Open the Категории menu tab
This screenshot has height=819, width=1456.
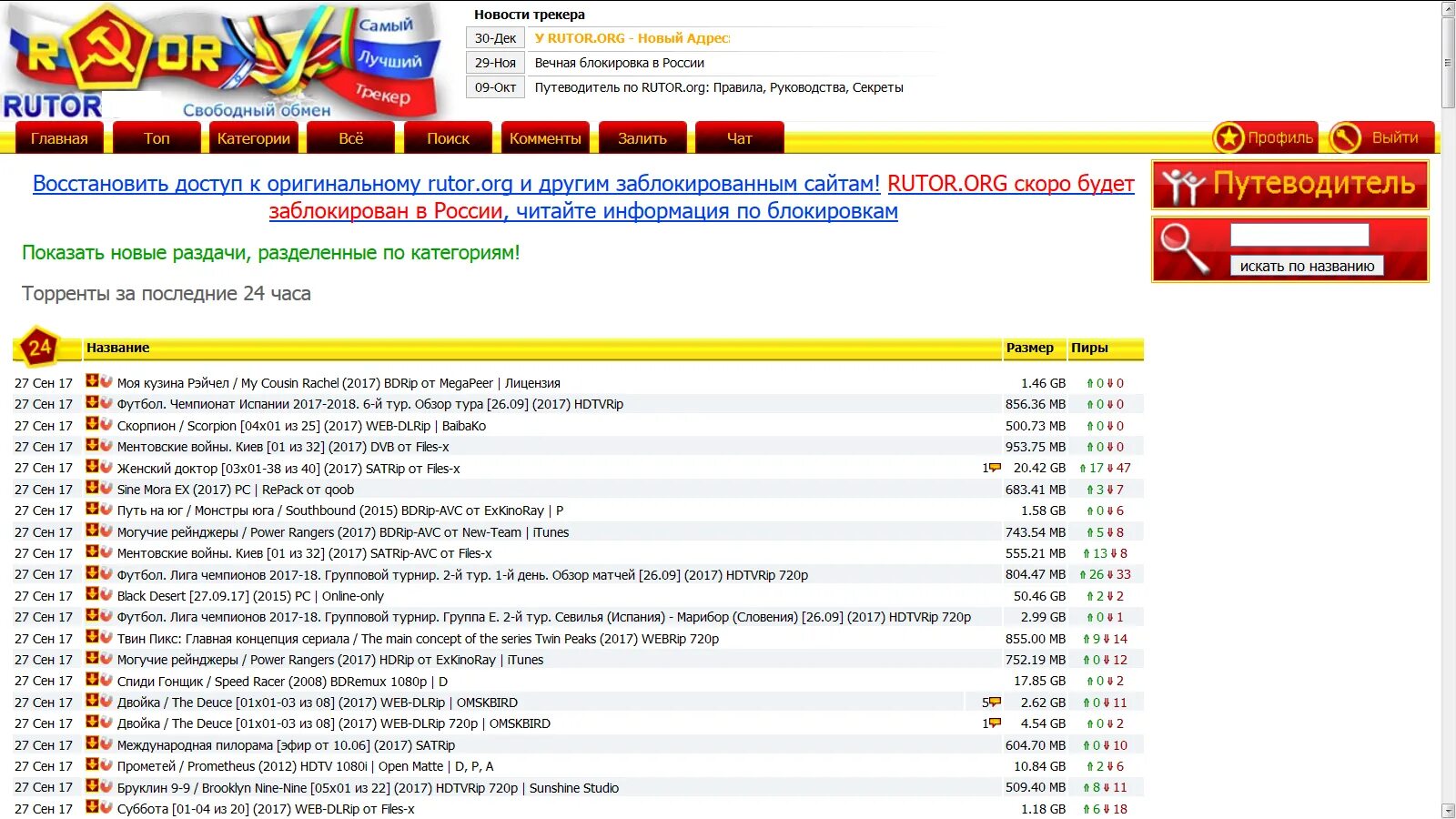click(253, 138)
